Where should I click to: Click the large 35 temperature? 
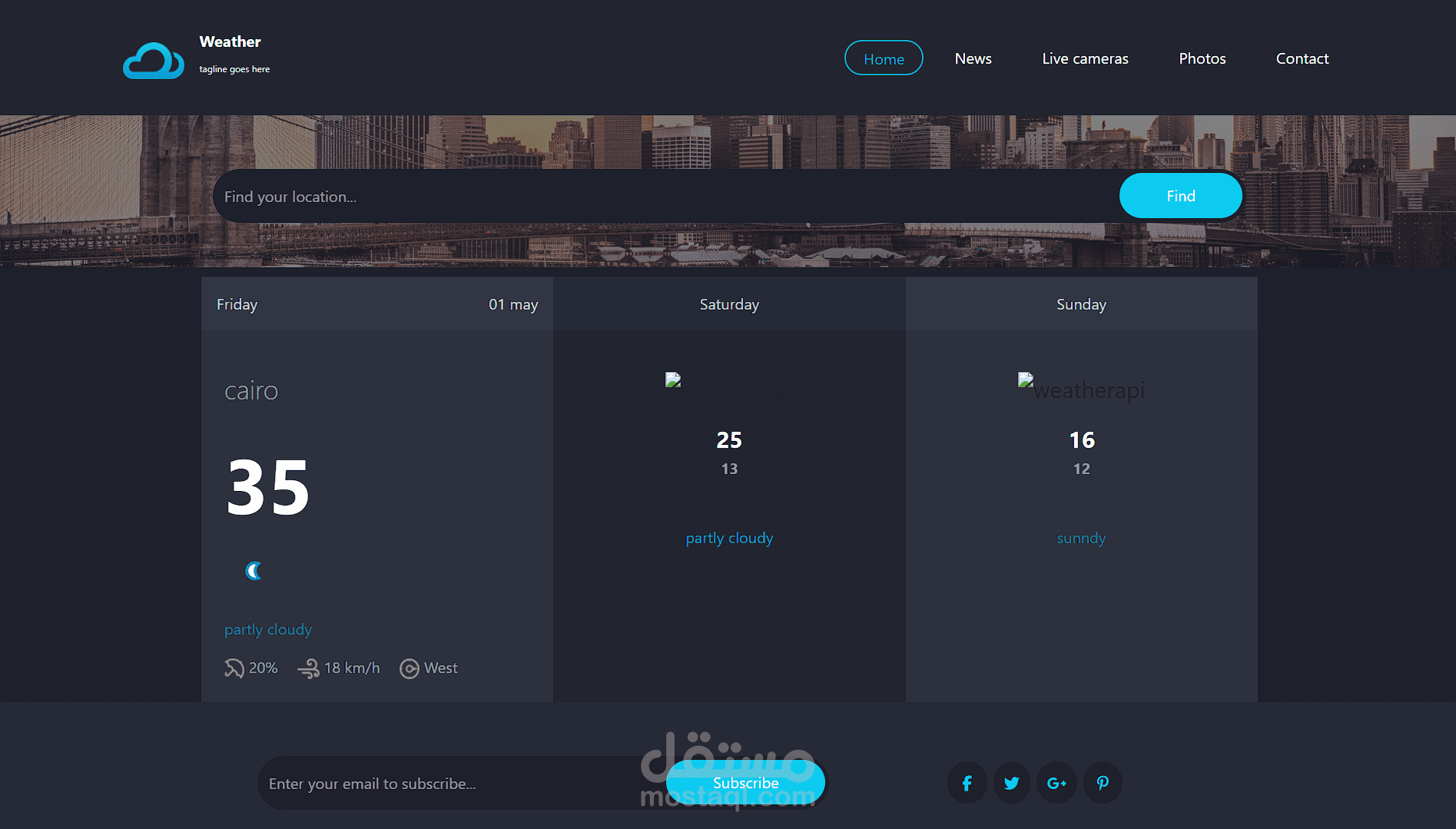click(x=268, y=487)
